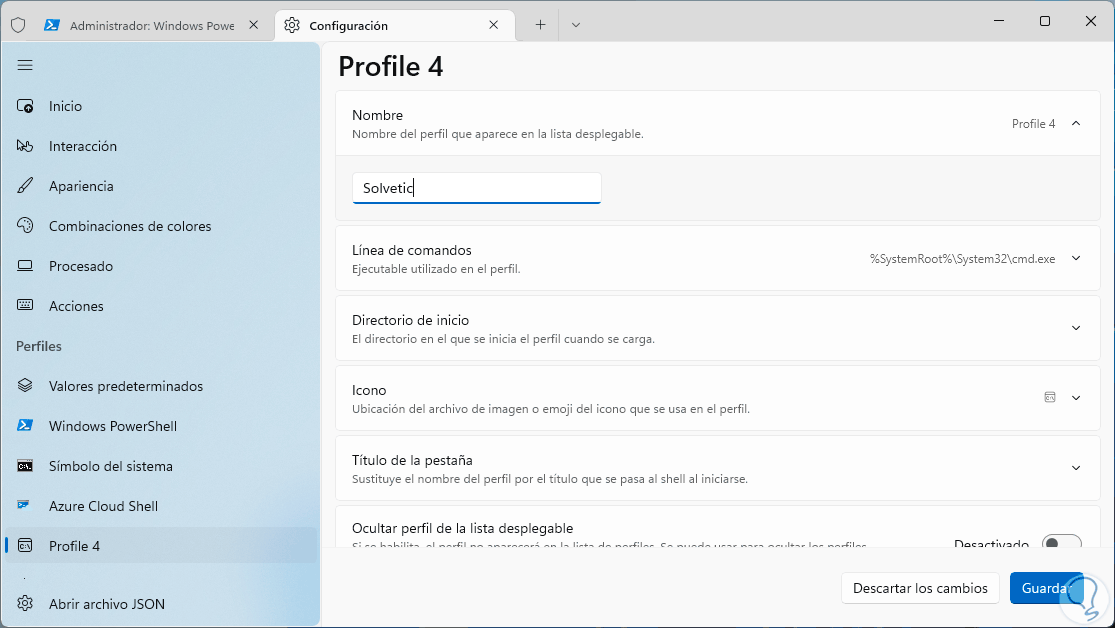Select Azure Cloud Shell profile
The height and width of the screenshot is (628, 1115).
coord(103,506)
